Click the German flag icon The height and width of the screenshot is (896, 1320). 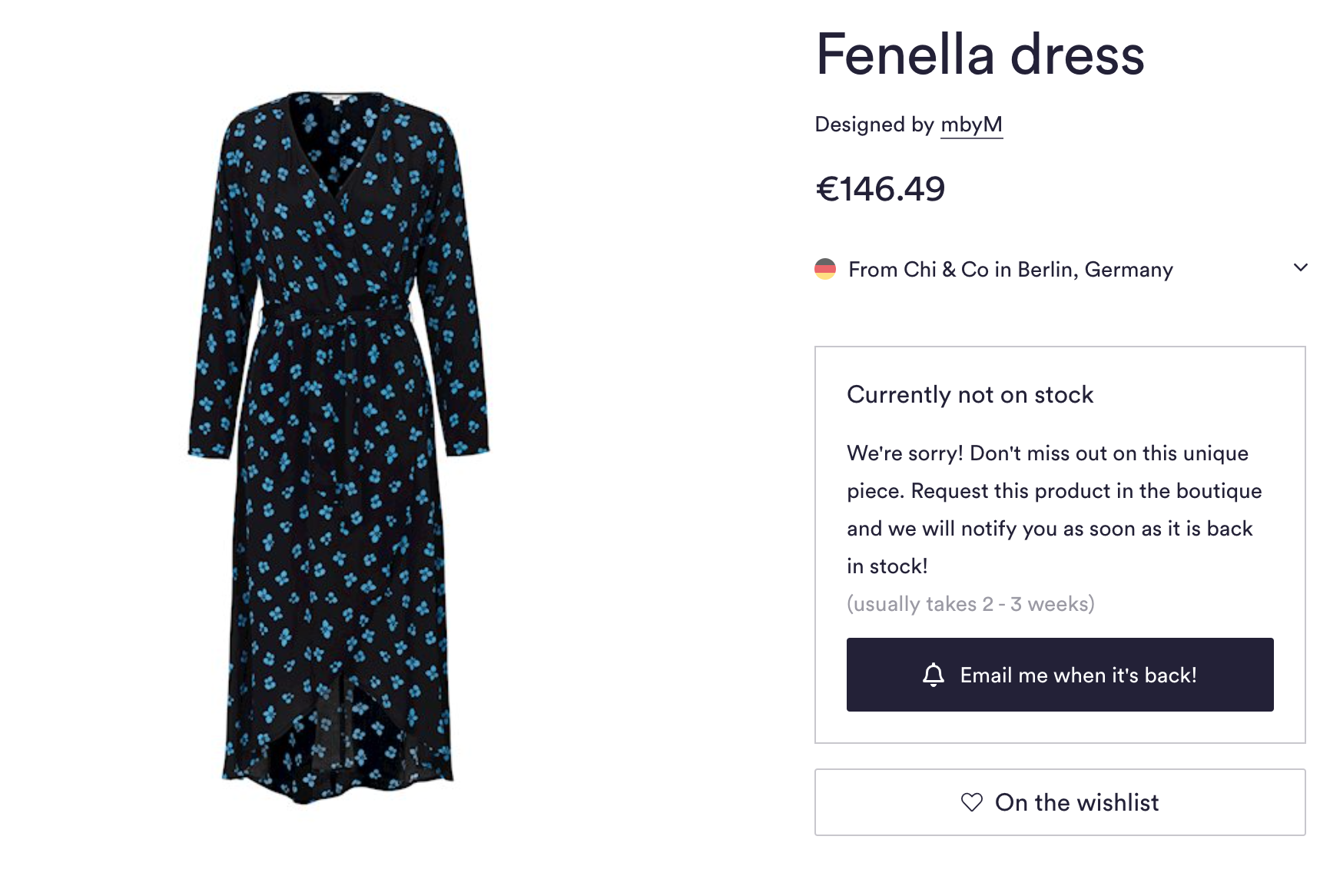click(825, 269)
